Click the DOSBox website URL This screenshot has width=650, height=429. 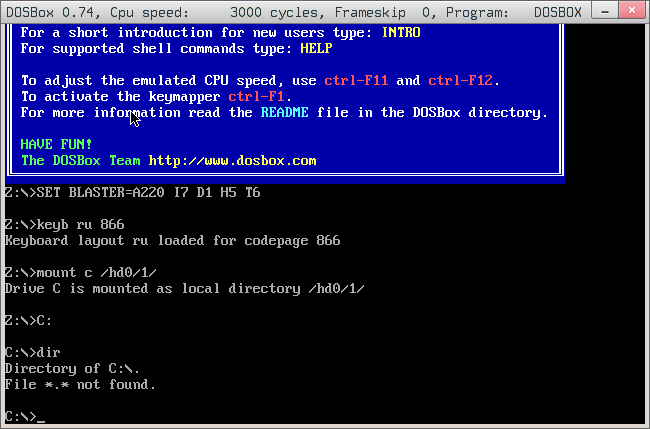click(x=232, y=160)
